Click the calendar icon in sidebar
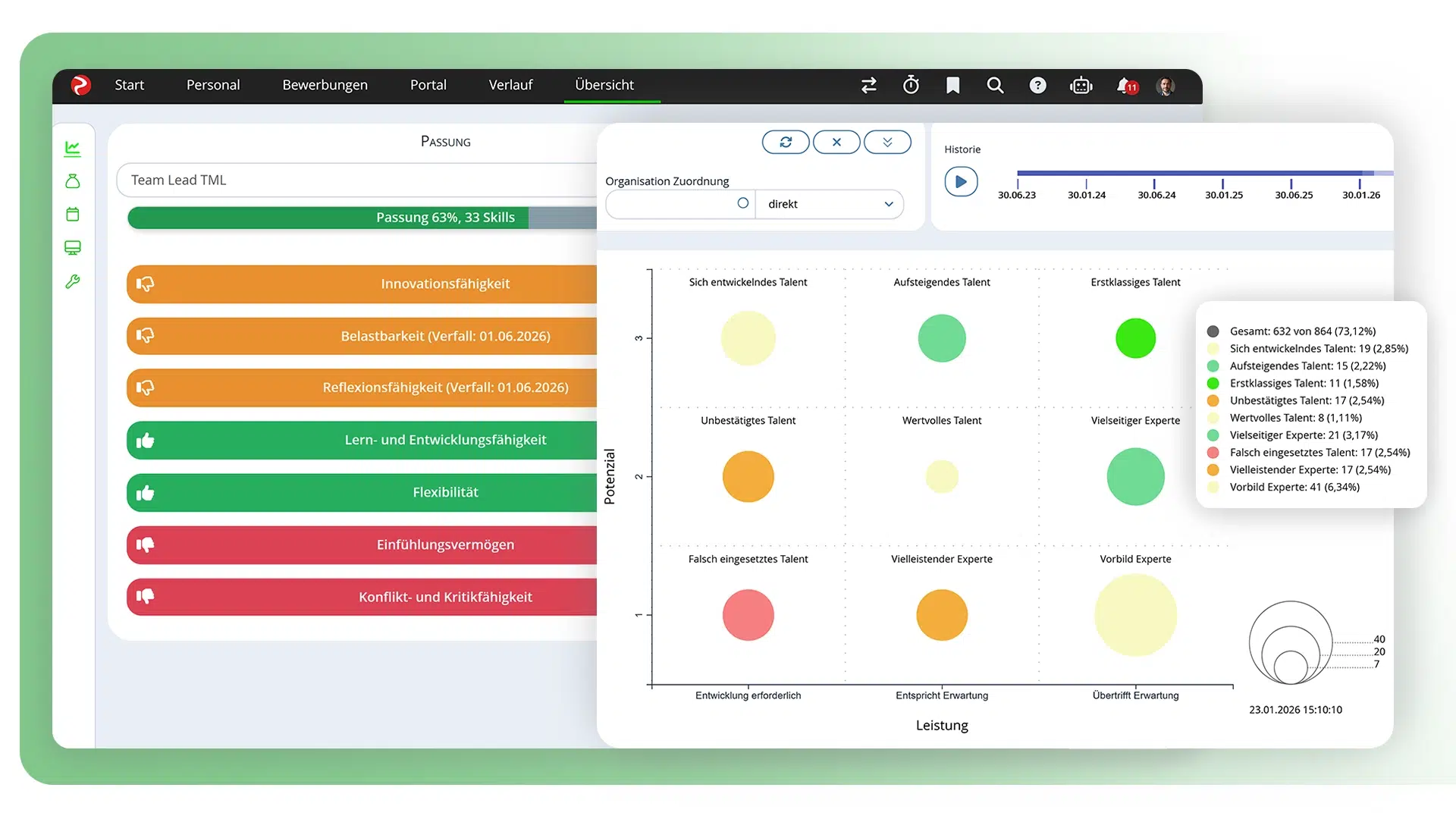 pos(73,215)
